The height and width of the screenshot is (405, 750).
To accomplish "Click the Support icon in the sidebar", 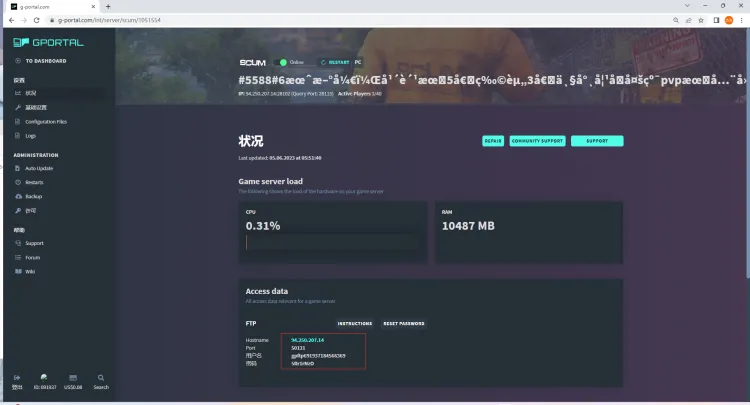I will (17, 243).
